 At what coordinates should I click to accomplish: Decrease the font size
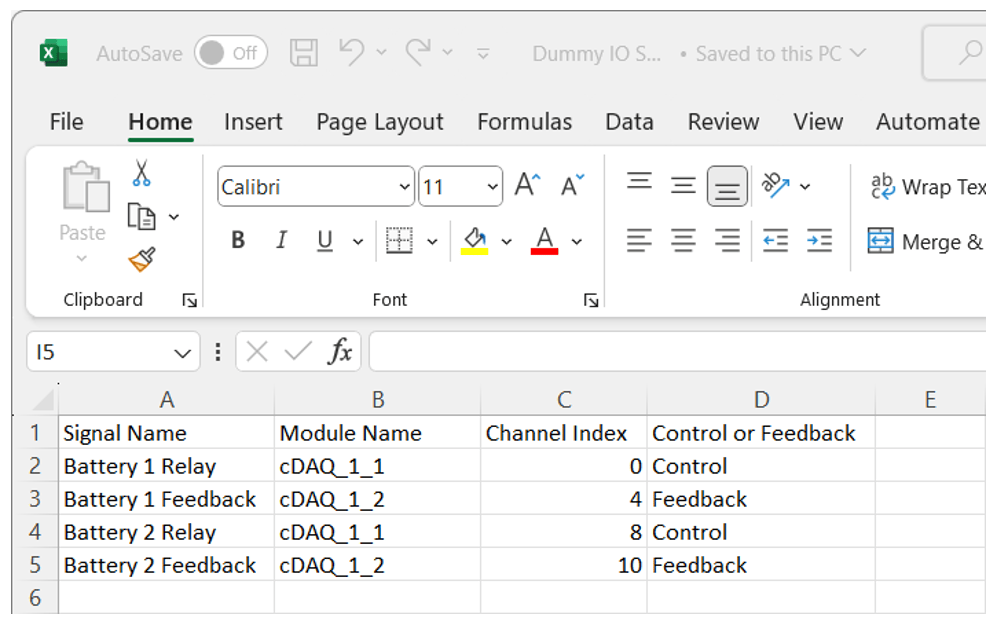(x=572, y=185)
